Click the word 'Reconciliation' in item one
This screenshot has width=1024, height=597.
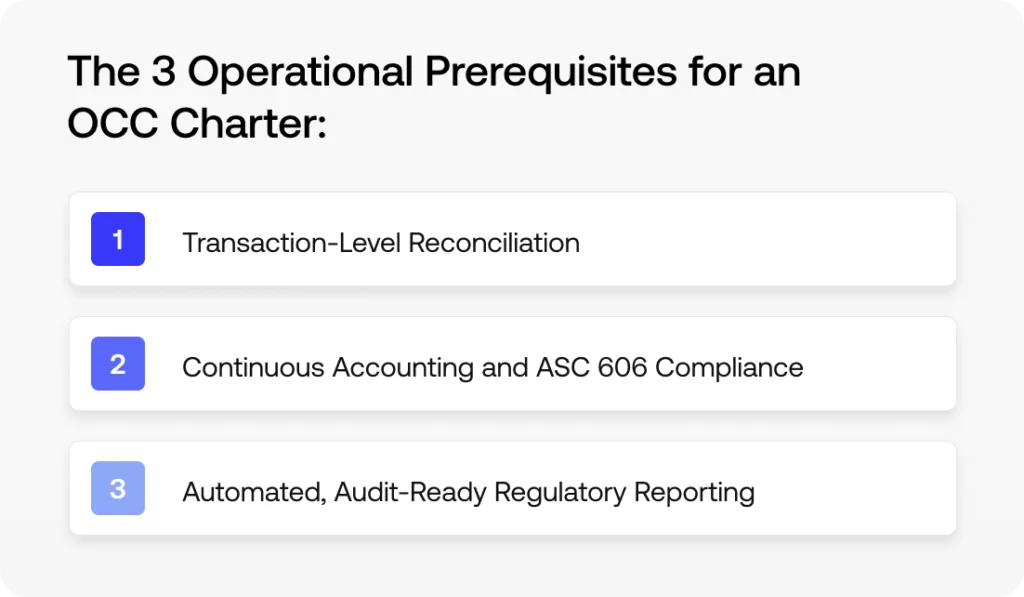494,243
